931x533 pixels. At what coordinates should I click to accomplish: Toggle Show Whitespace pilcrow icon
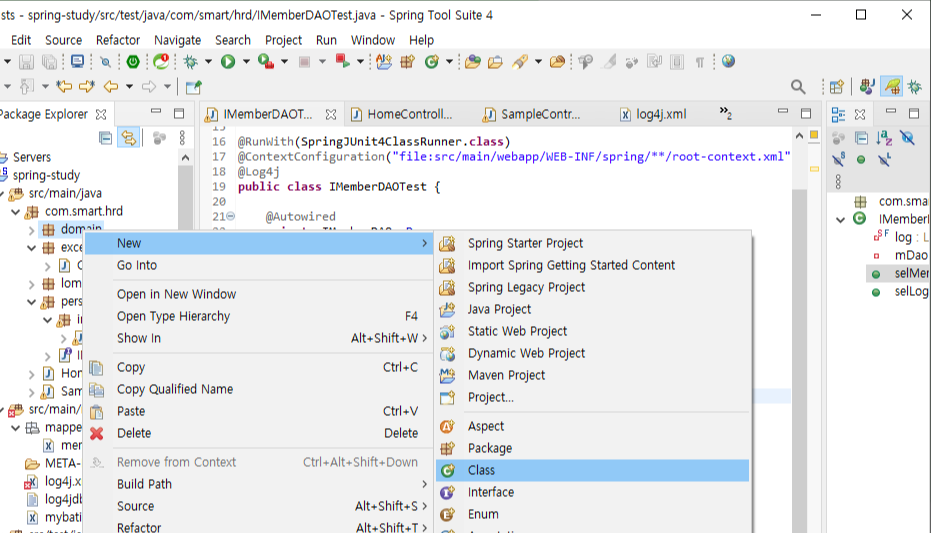click(x=700, y=62)
